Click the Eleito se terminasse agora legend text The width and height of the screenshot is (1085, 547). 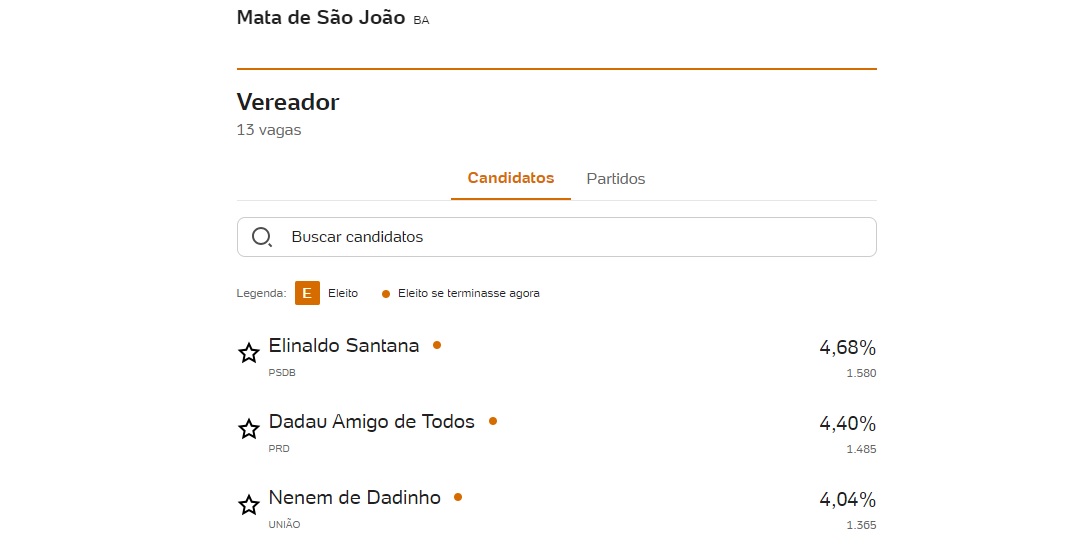click(x=468, y=293)
